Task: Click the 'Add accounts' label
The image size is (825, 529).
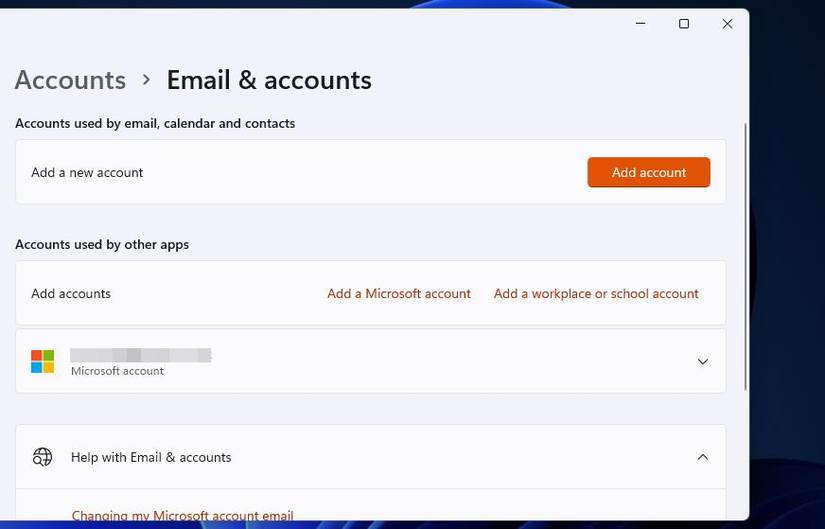Action: point(71,293)
